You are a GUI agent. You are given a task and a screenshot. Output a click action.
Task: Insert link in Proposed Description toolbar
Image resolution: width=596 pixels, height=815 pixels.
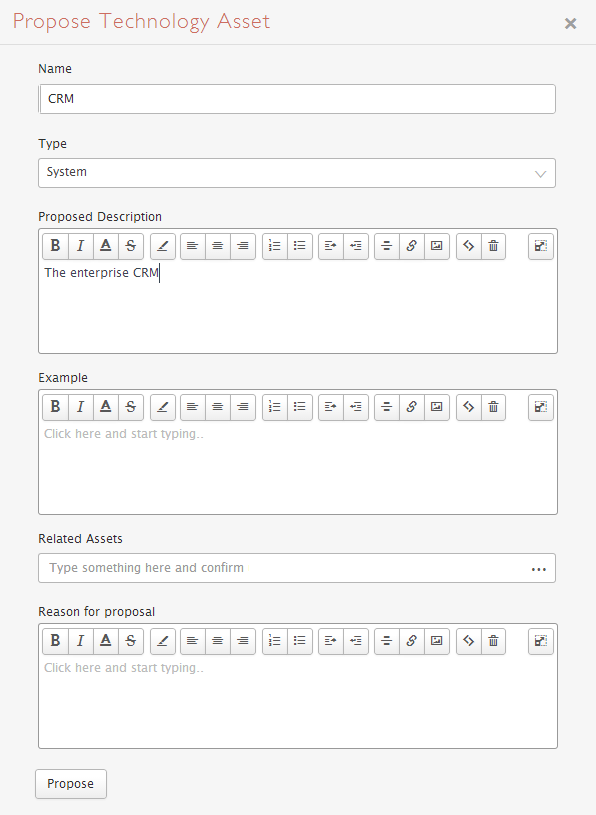[x=412, y=246]
